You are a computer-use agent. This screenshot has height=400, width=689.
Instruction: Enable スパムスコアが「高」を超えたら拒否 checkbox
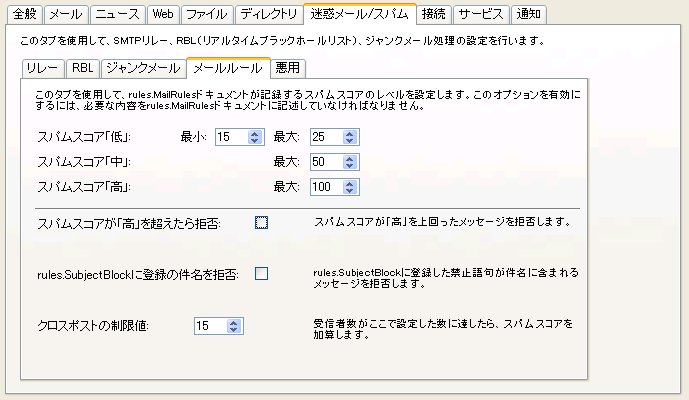click(x=262, y=222)
